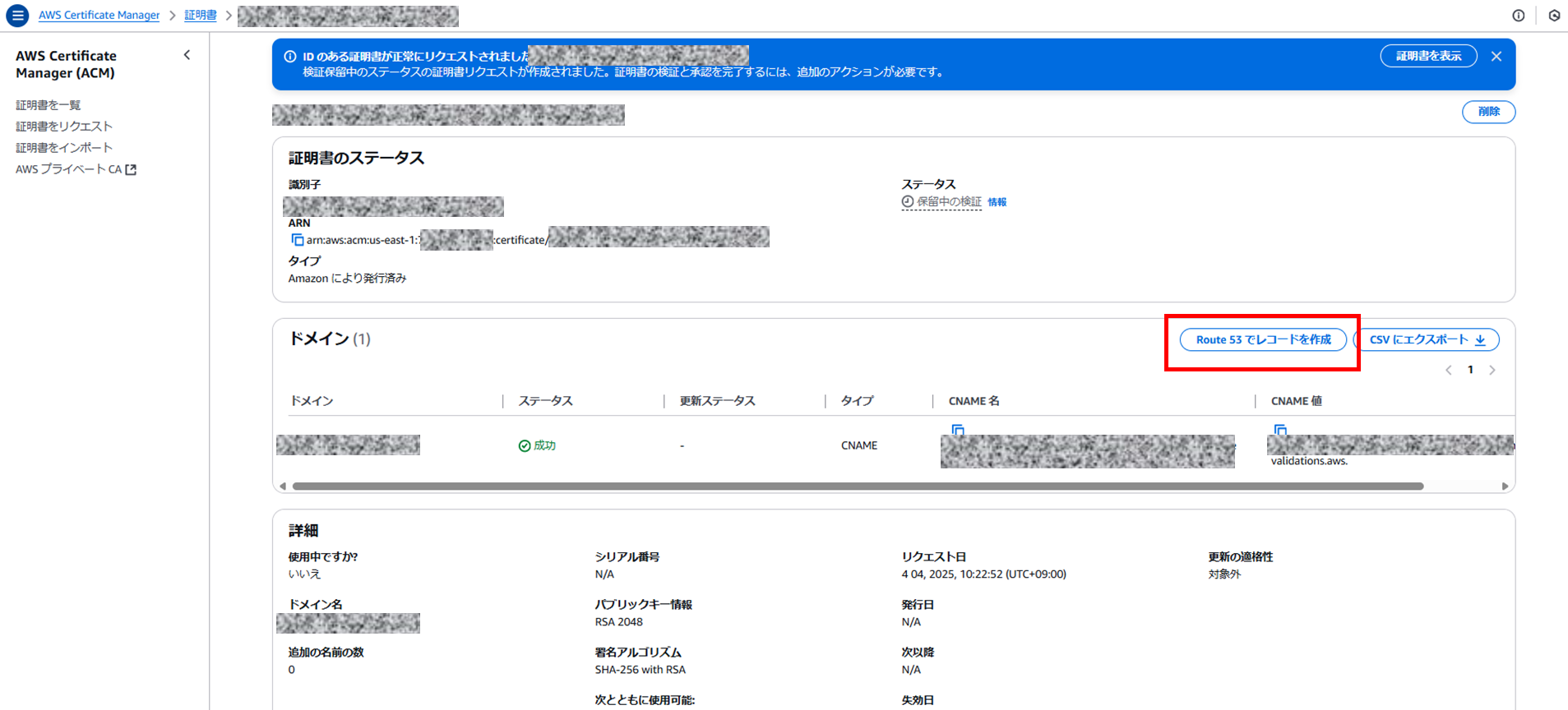Click the 証明書のステータス section heading

pyautogui.click(x=357, y=158)
